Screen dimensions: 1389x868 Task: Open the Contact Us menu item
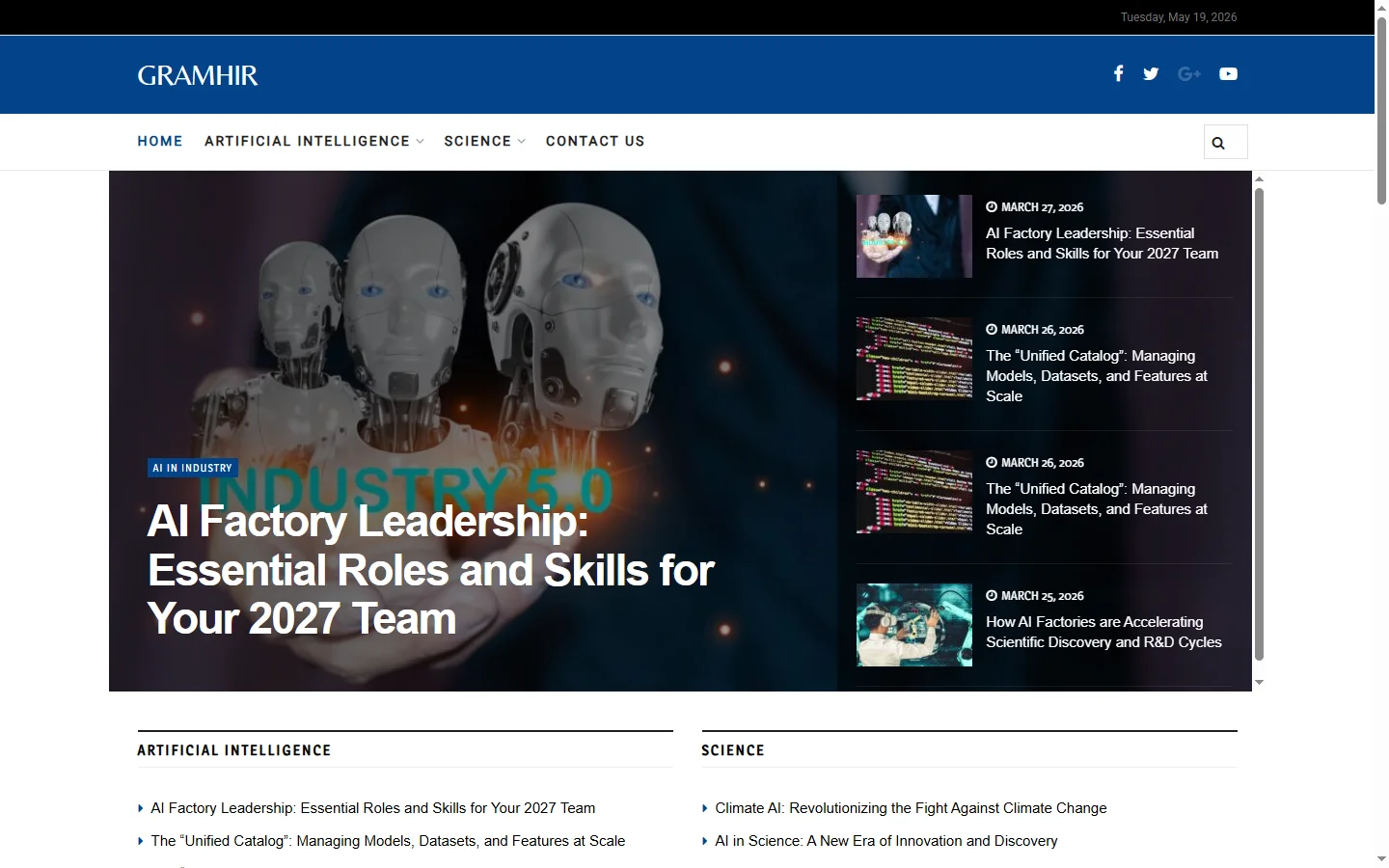coord(595,141)
